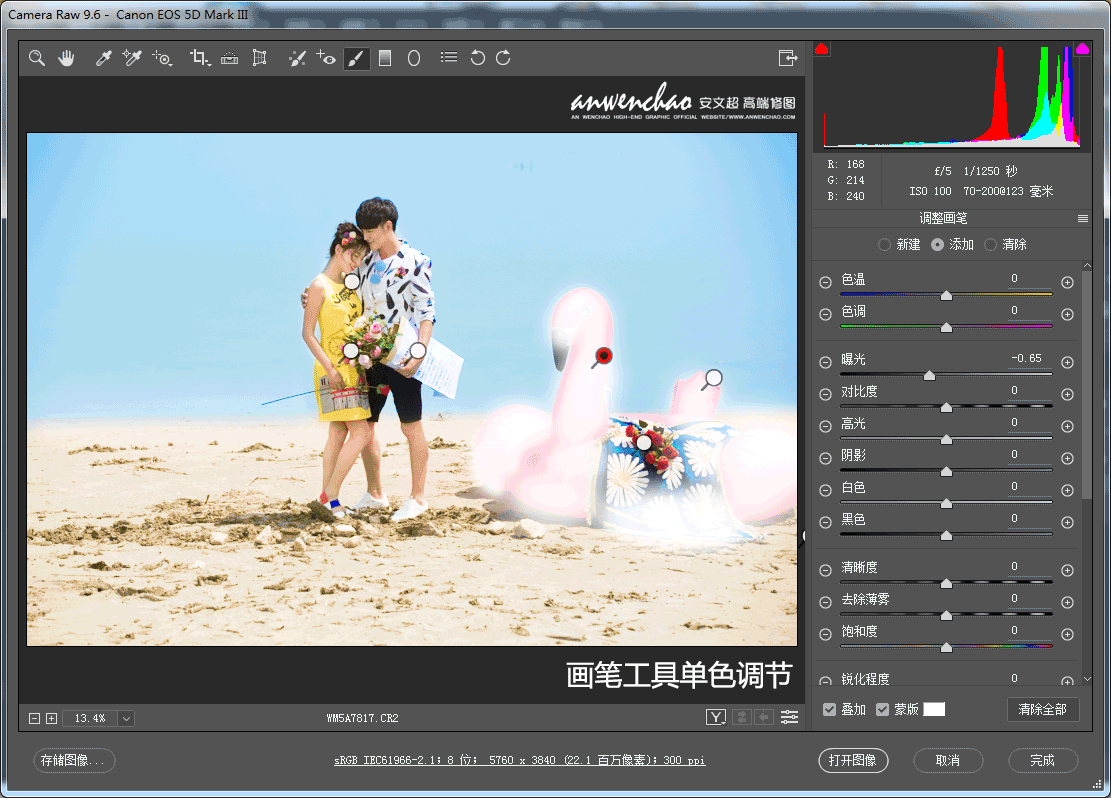The image size is (1111, 798).
Task: Decrease 清晰度 with minus icon
Action: [825, 570]
